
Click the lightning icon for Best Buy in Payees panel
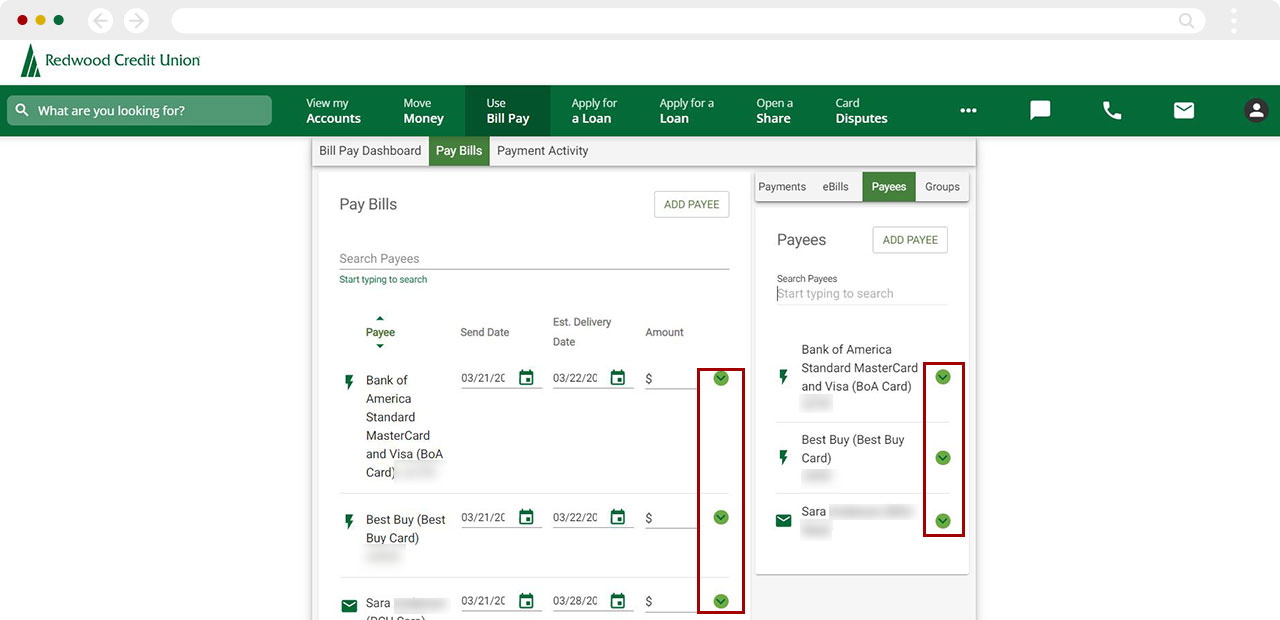pos(784,458)
